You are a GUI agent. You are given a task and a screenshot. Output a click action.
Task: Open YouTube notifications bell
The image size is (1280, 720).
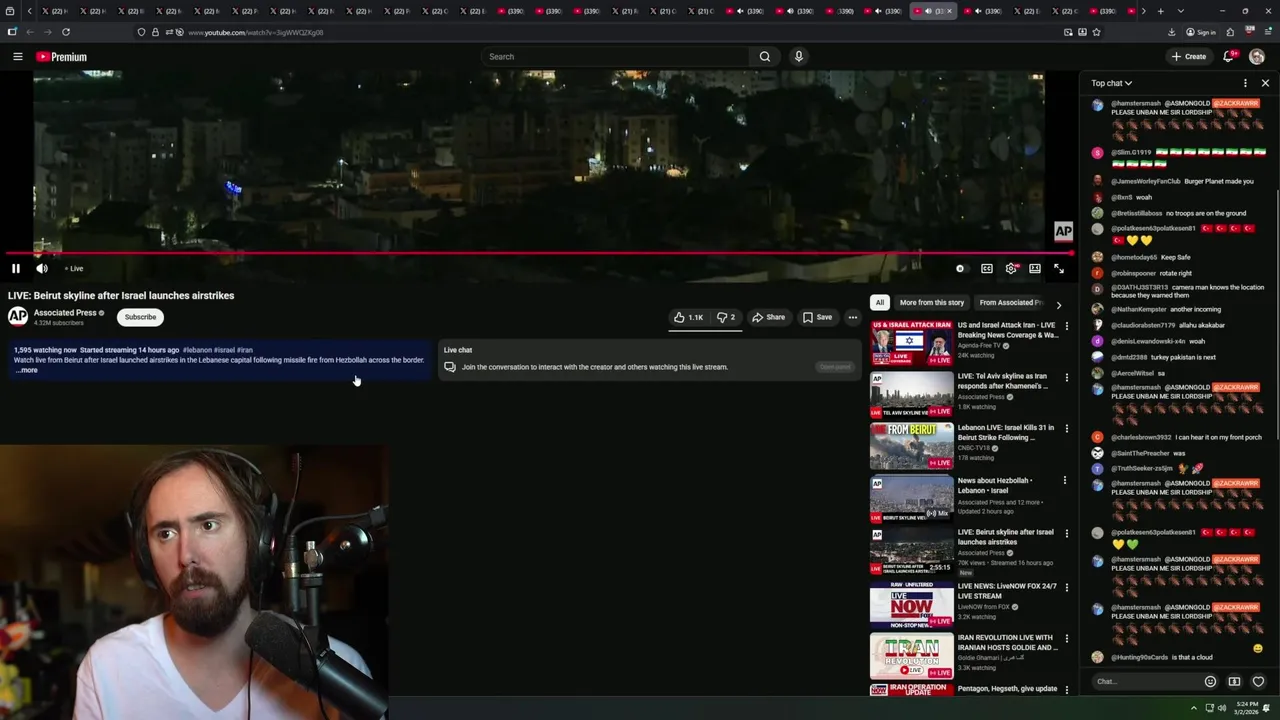[1229, 56]
